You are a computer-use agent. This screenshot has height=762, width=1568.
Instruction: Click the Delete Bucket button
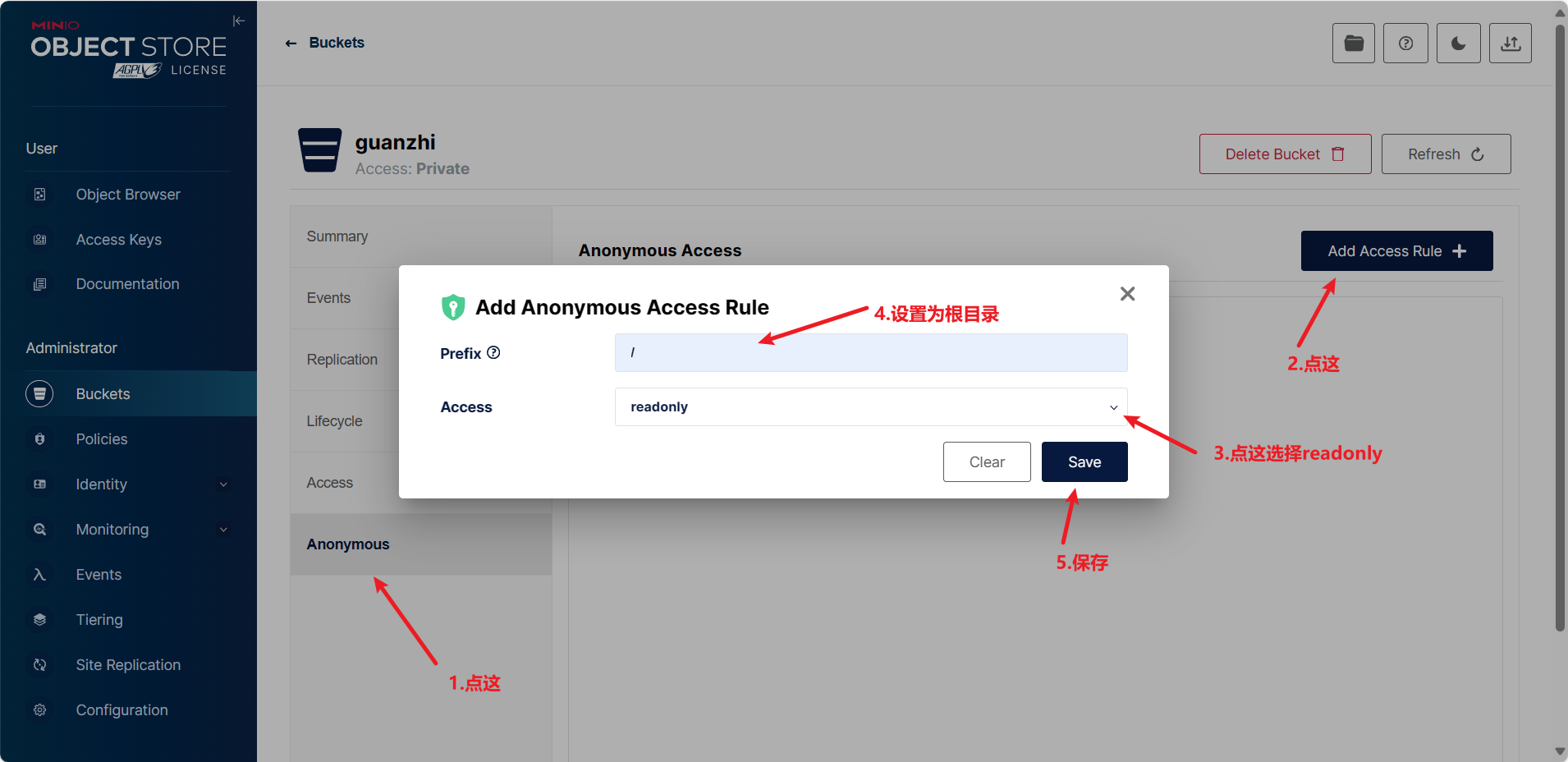(1284, 154)
